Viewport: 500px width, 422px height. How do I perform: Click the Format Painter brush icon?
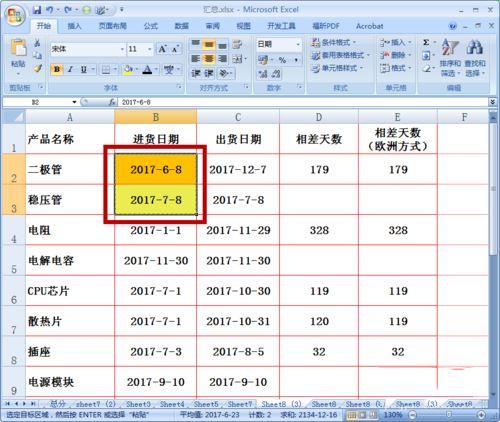point(38,68)
